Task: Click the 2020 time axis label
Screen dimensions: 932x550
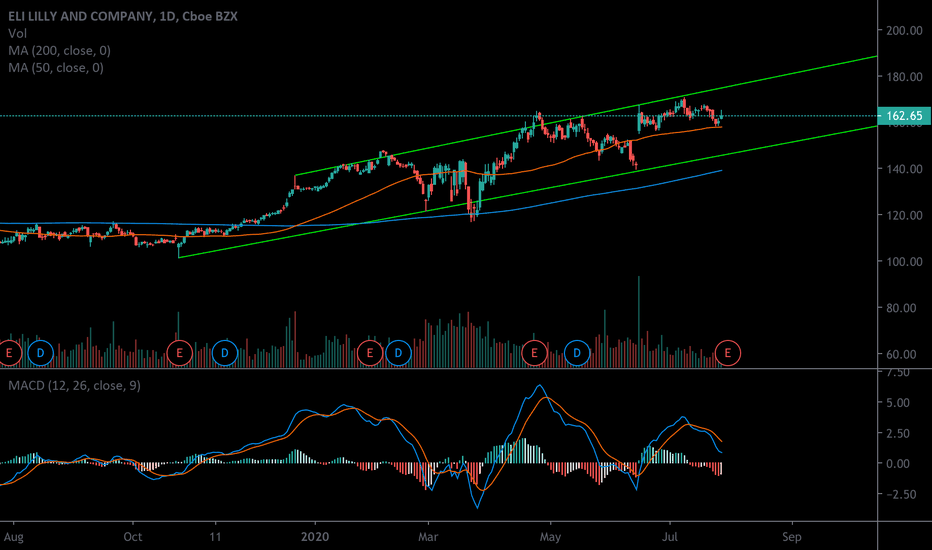Action: [315, 537]
